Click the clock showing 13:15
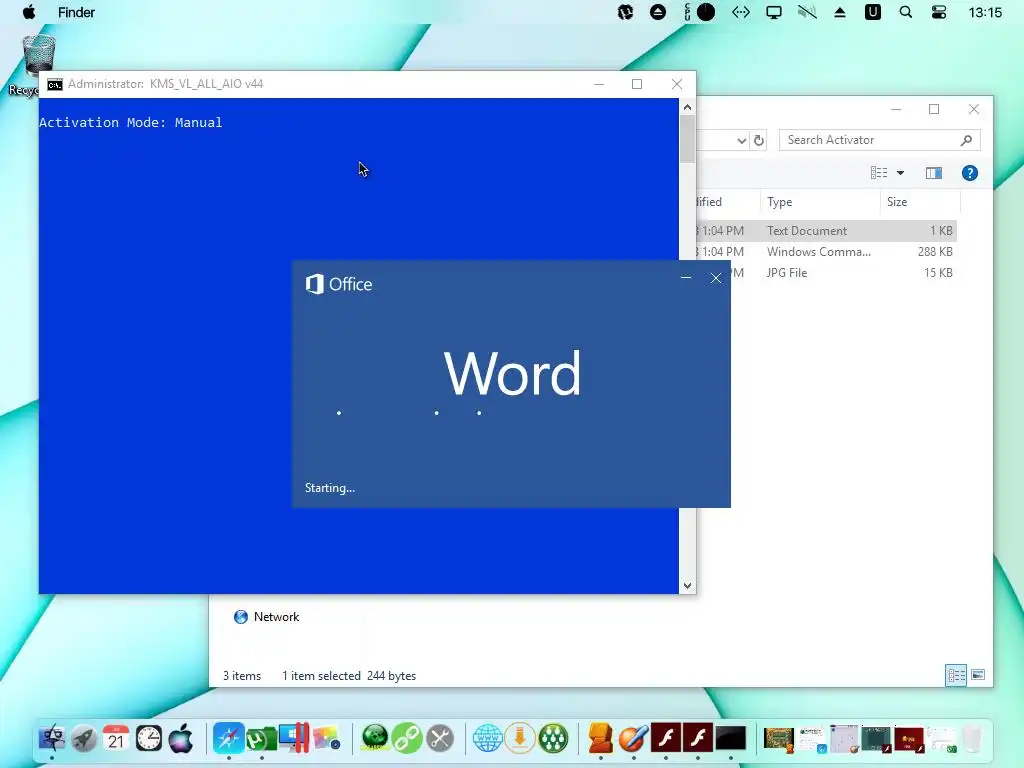Screen dimensions: 1024x768 click(x=985, y=12)
